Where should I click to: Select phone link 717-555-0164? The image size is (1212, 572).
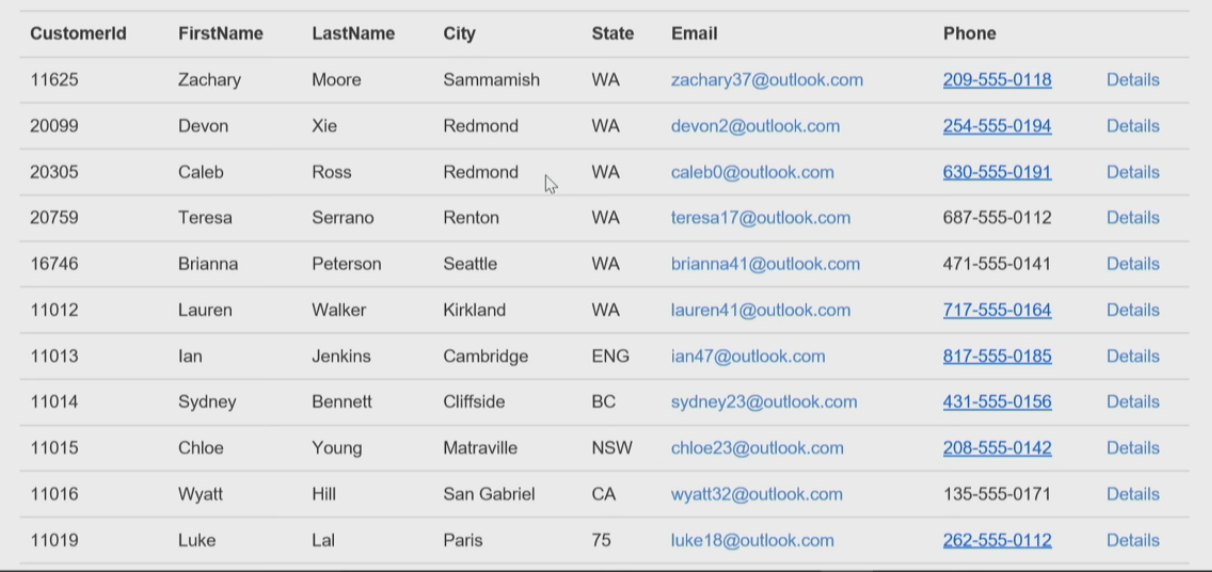click(x=997, y=310)
